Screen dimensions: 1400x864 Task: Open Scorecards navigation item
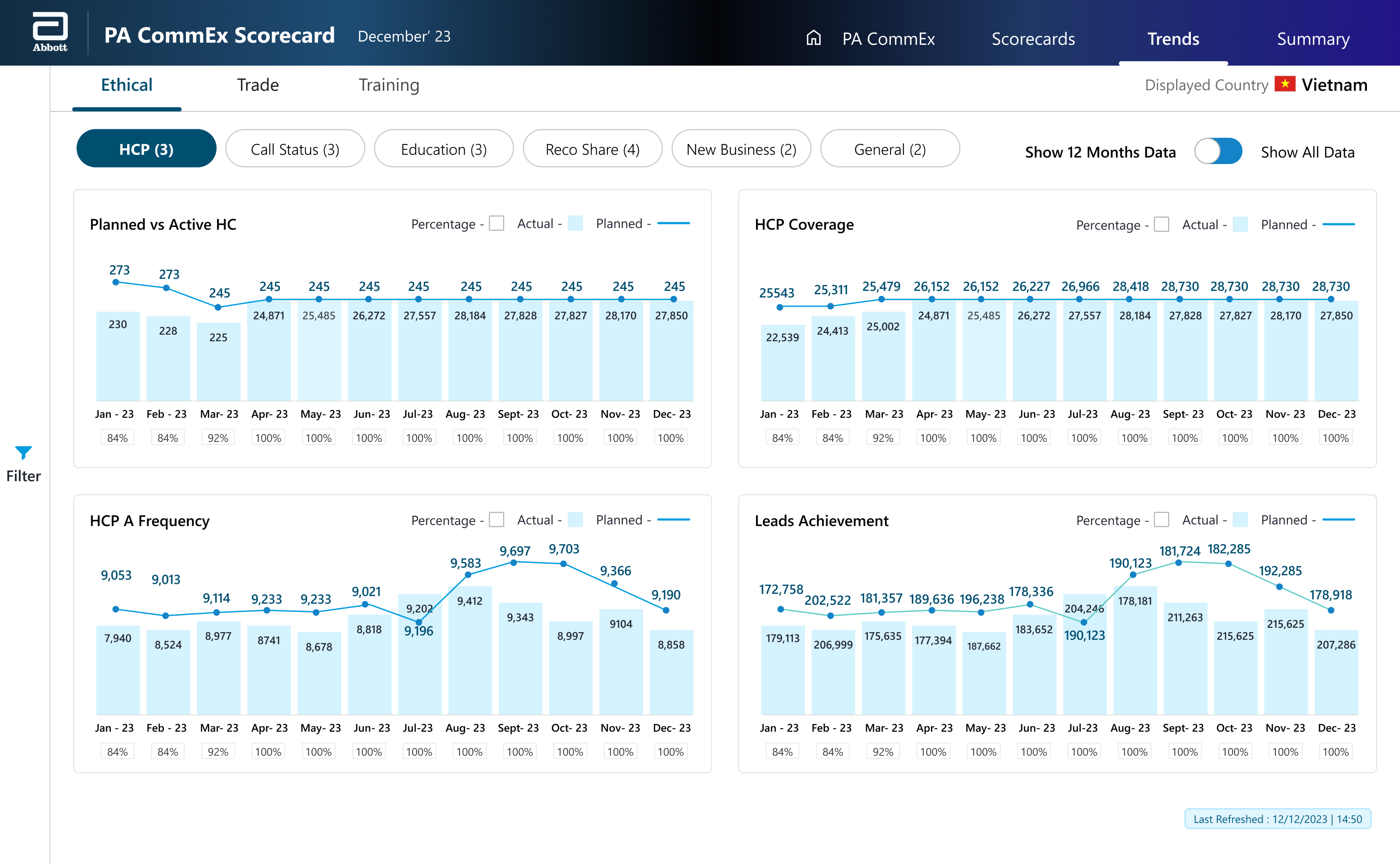pyautogui.click(x=1033, y=39)
